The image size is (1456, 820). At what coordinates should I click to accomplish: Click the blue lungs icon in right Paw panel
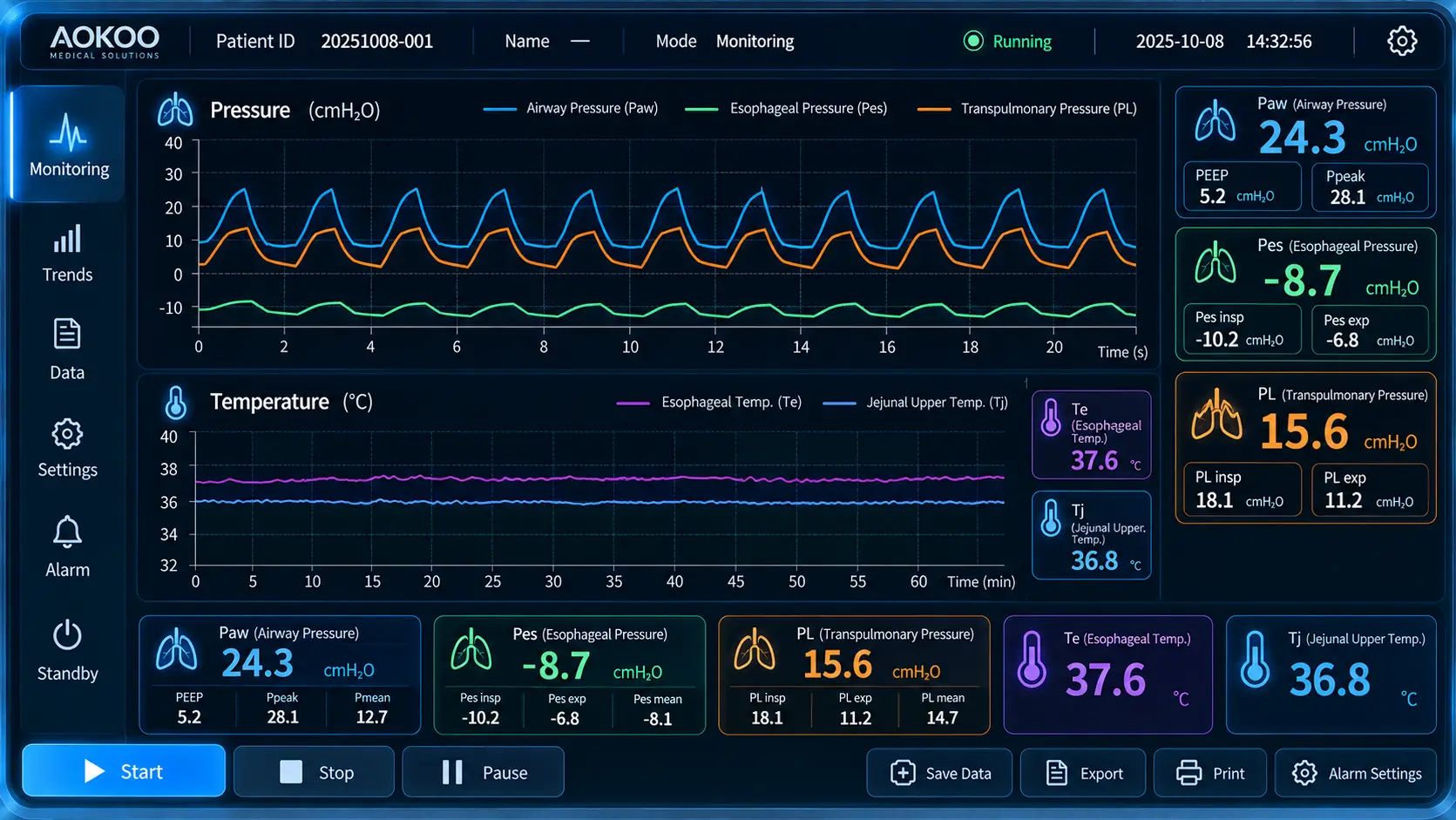(x=1215, y=121)
